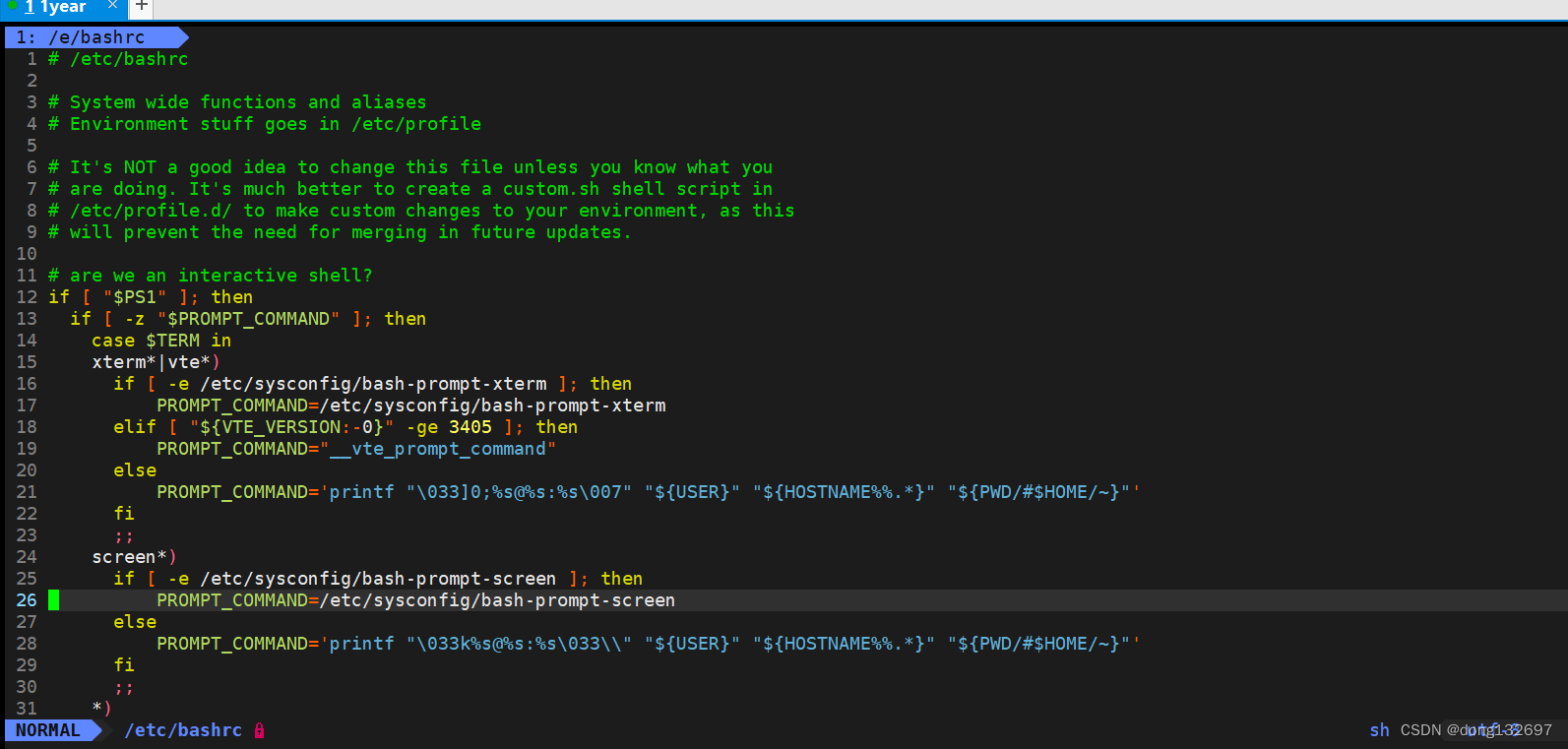
Task: Click "${PWD/#$HOME/~}" on line 28
Action: pyautogui.click(x=1038, y=644)
